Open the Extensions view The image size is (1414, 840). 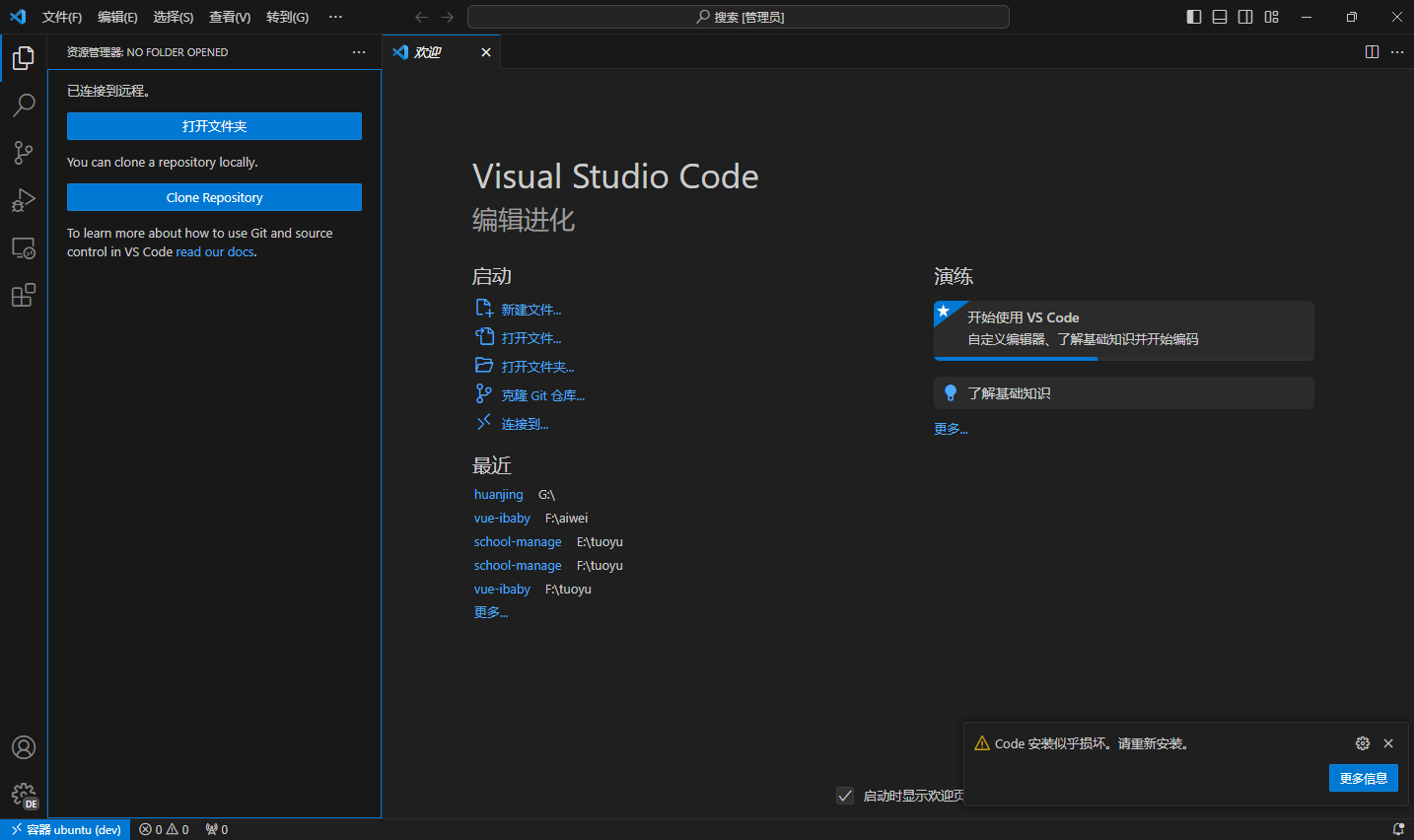click(x=24, y=295)
